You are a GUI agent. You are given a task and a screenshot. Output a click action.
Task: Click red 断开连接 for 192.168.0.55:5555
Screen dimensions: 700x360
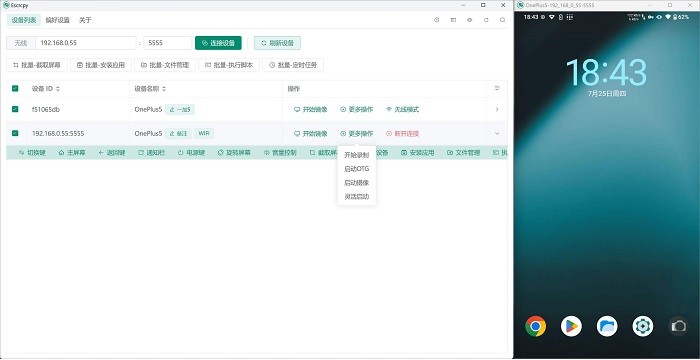(402, 134)
